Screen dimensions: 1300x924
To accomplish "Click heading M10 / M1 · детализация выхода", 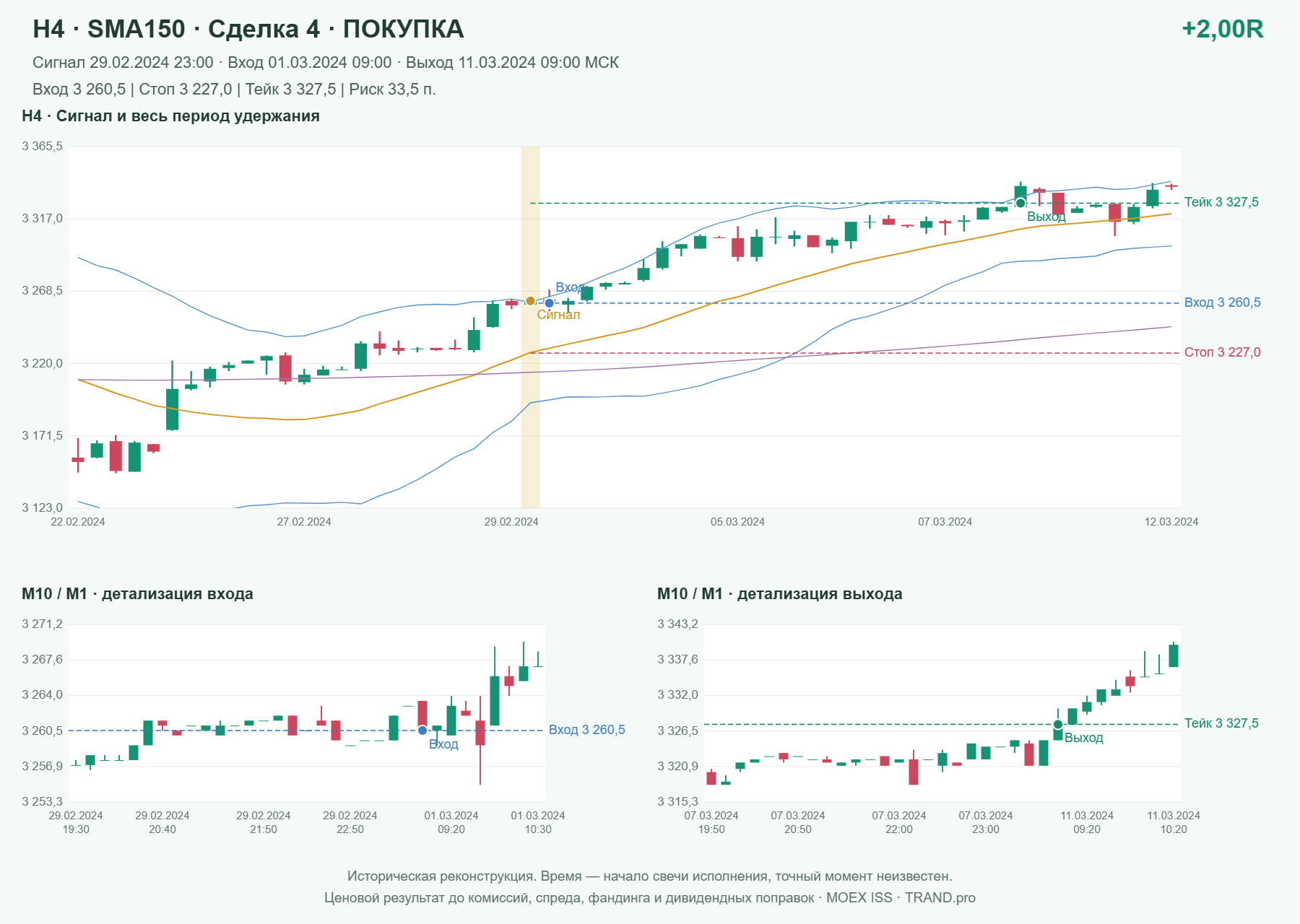I will [x=780, y=594].
